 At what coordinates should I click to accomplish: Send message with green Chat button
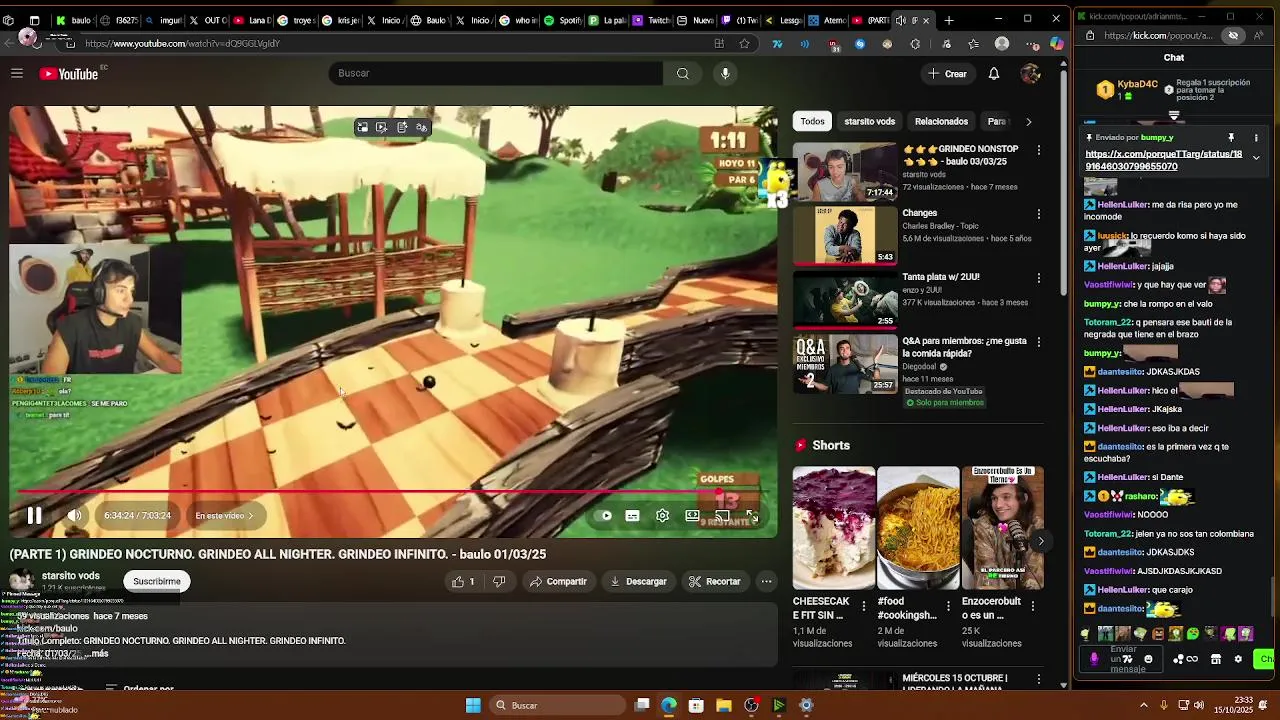click(1265, 659)
